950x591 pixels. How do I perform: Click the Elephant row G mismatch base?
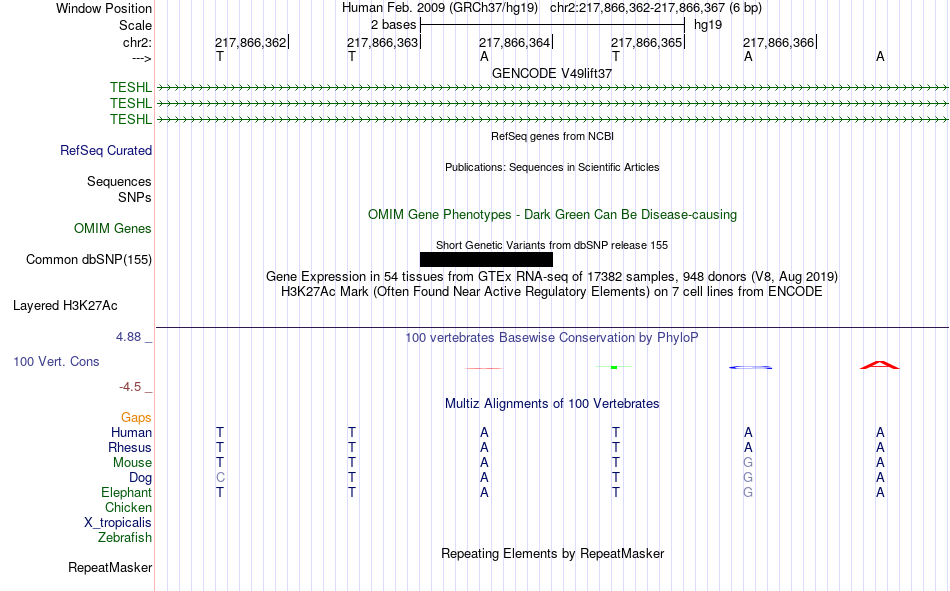pos(748,492)
